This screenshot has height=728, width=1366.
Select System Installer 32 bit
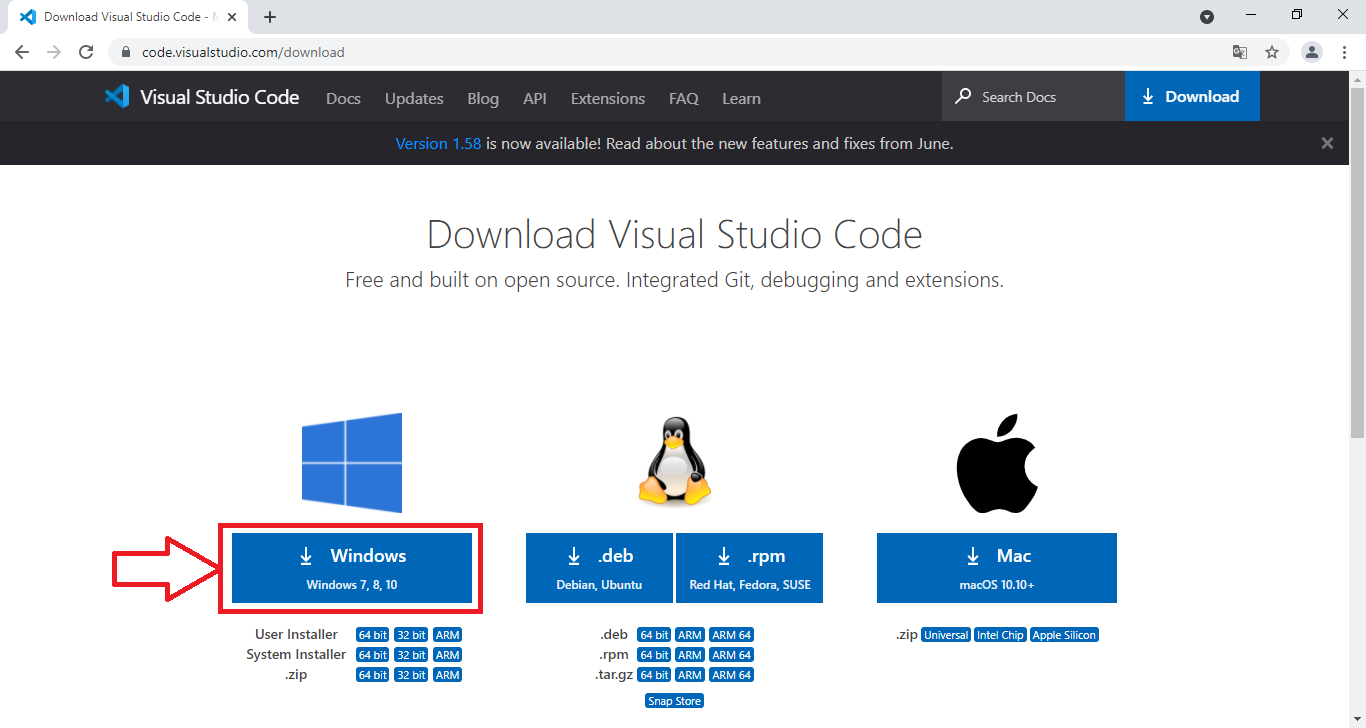coord(411,655)
